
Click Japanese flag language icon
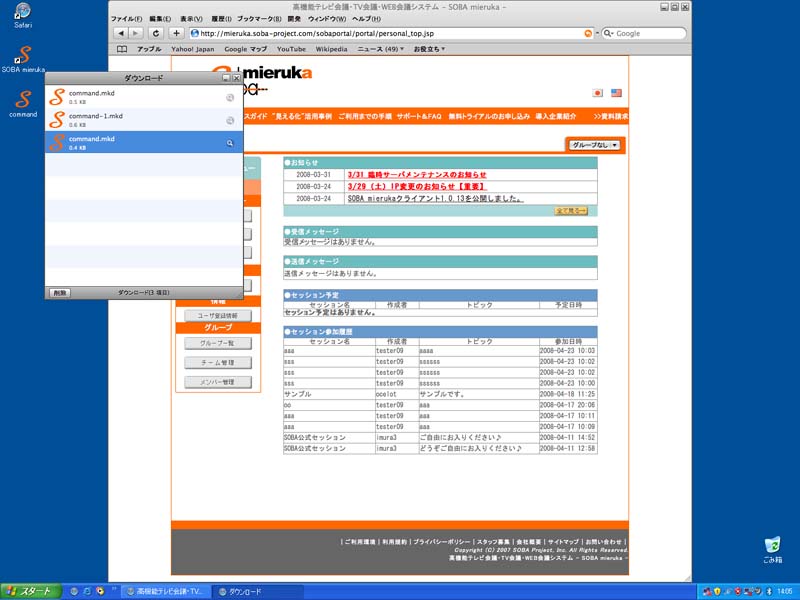pos(597,93)
